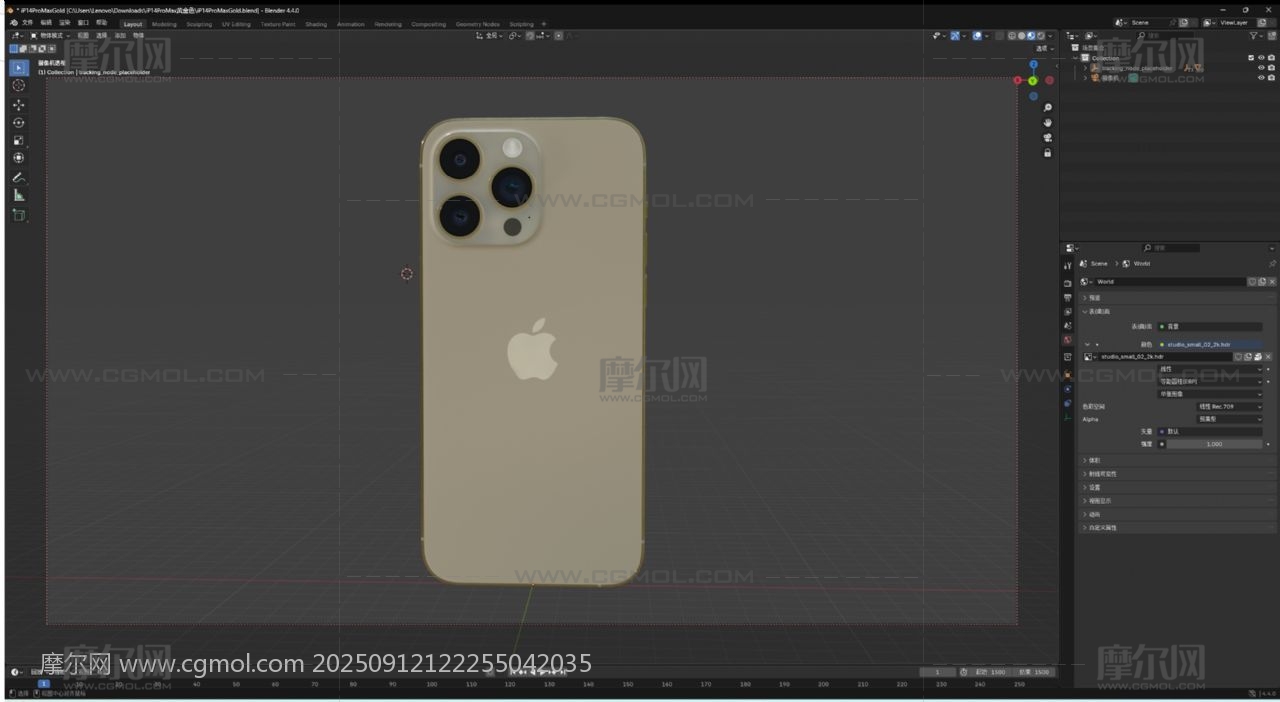
Task: Open the 线性 Rec.709 color space dropdown
Action: [x=1229, y=407]
